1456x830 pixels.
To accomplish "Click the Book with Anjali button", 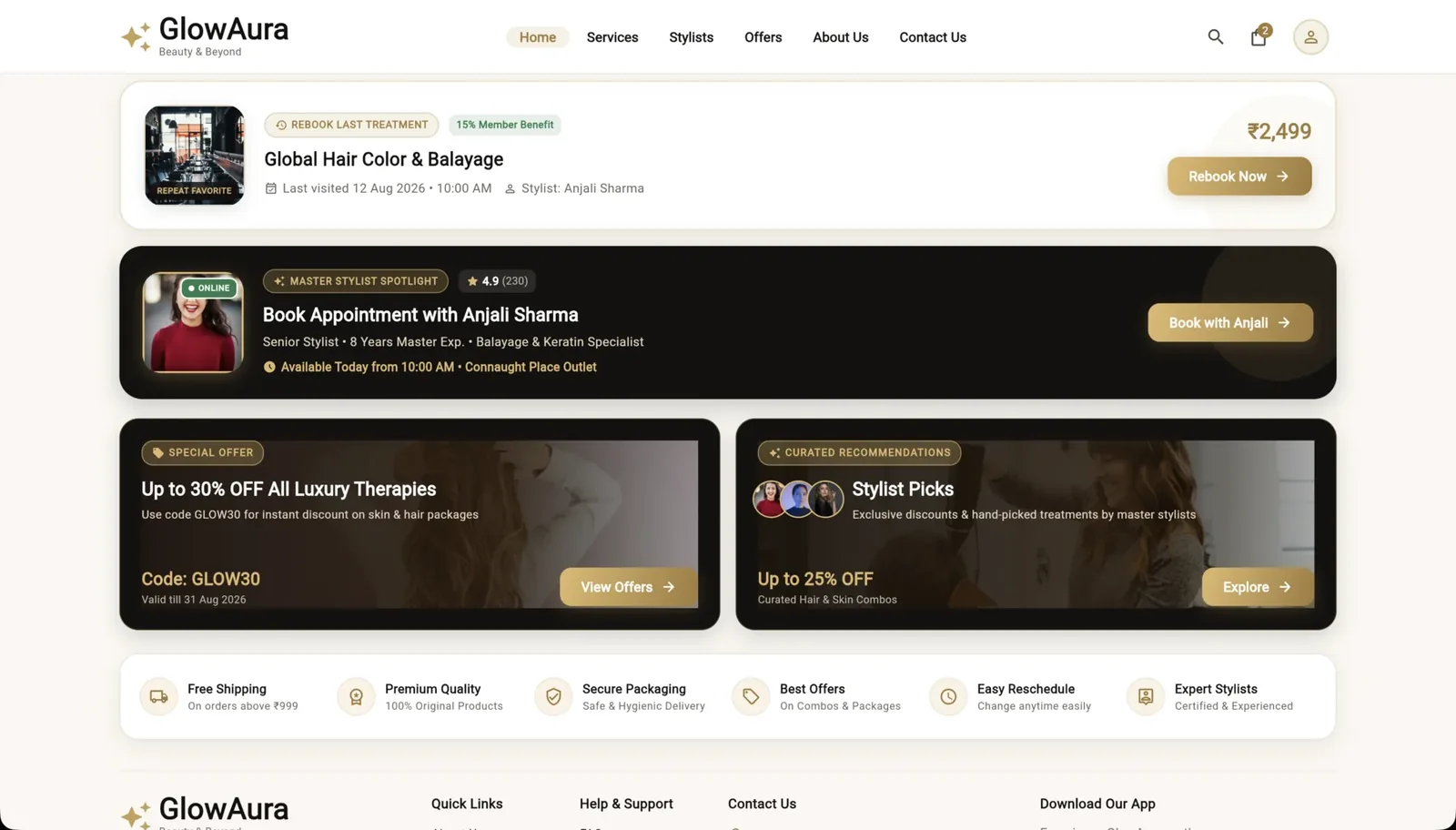I will 1230,323.
